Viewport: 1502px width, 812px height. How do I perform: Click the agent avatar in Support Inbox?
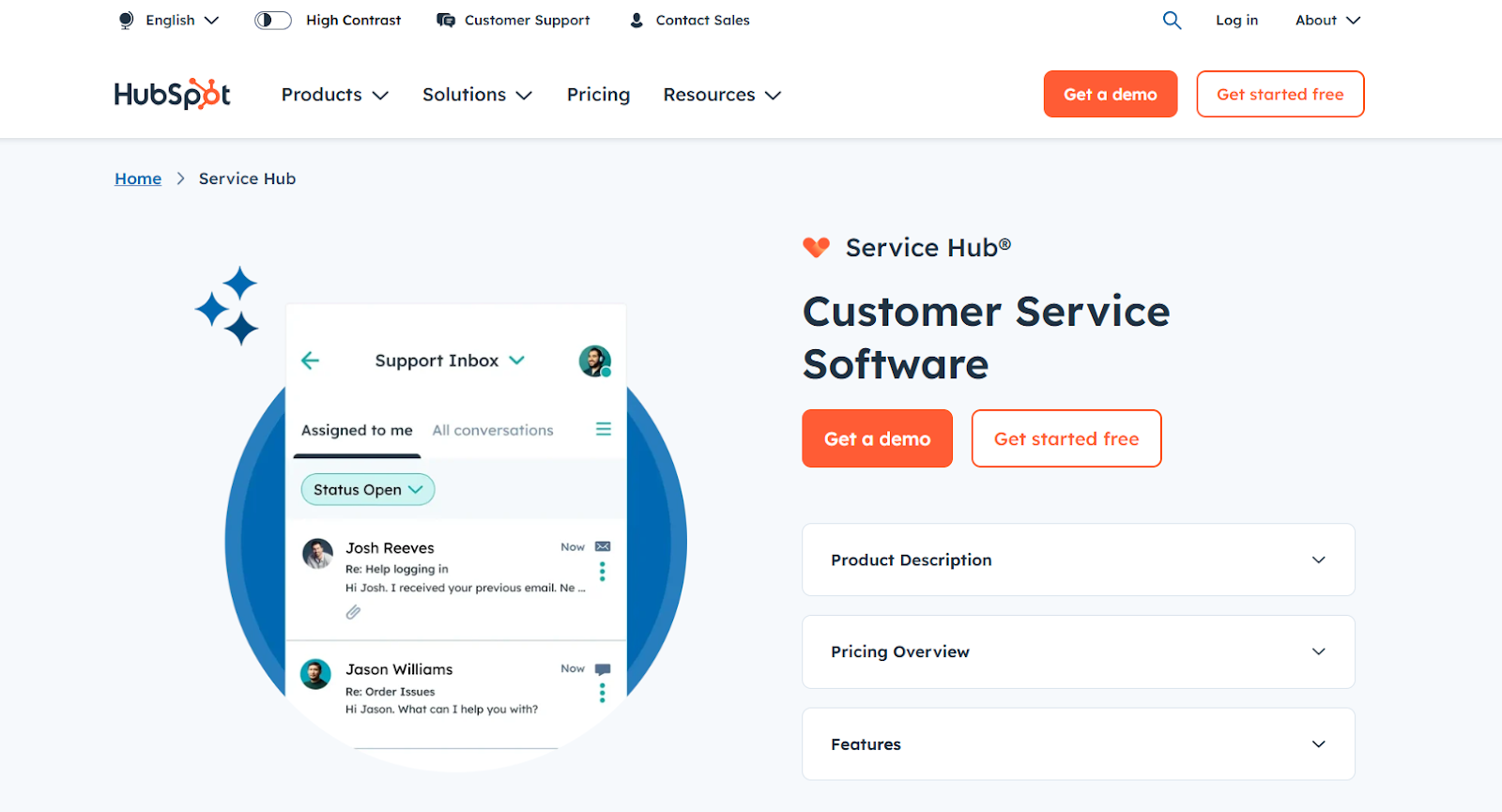point(595,360)
